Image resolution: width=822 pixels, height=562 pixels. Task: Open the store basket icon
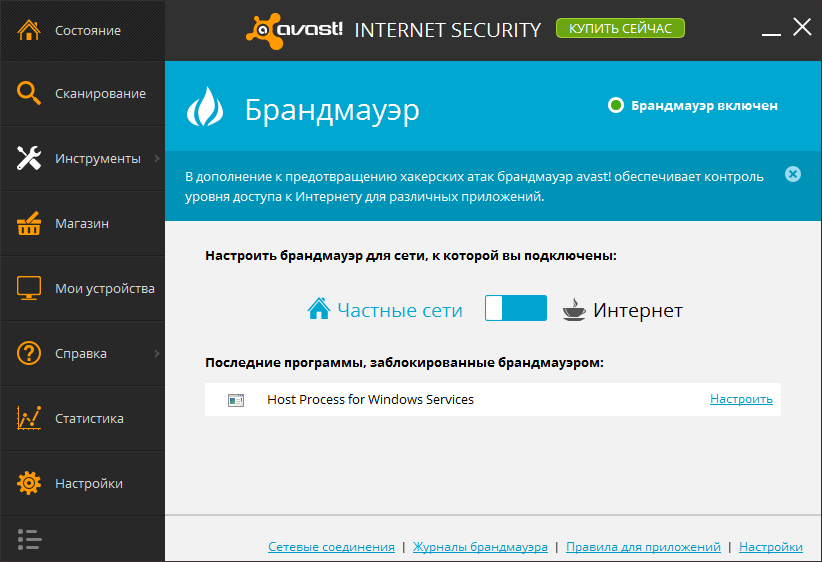point(29,223)
